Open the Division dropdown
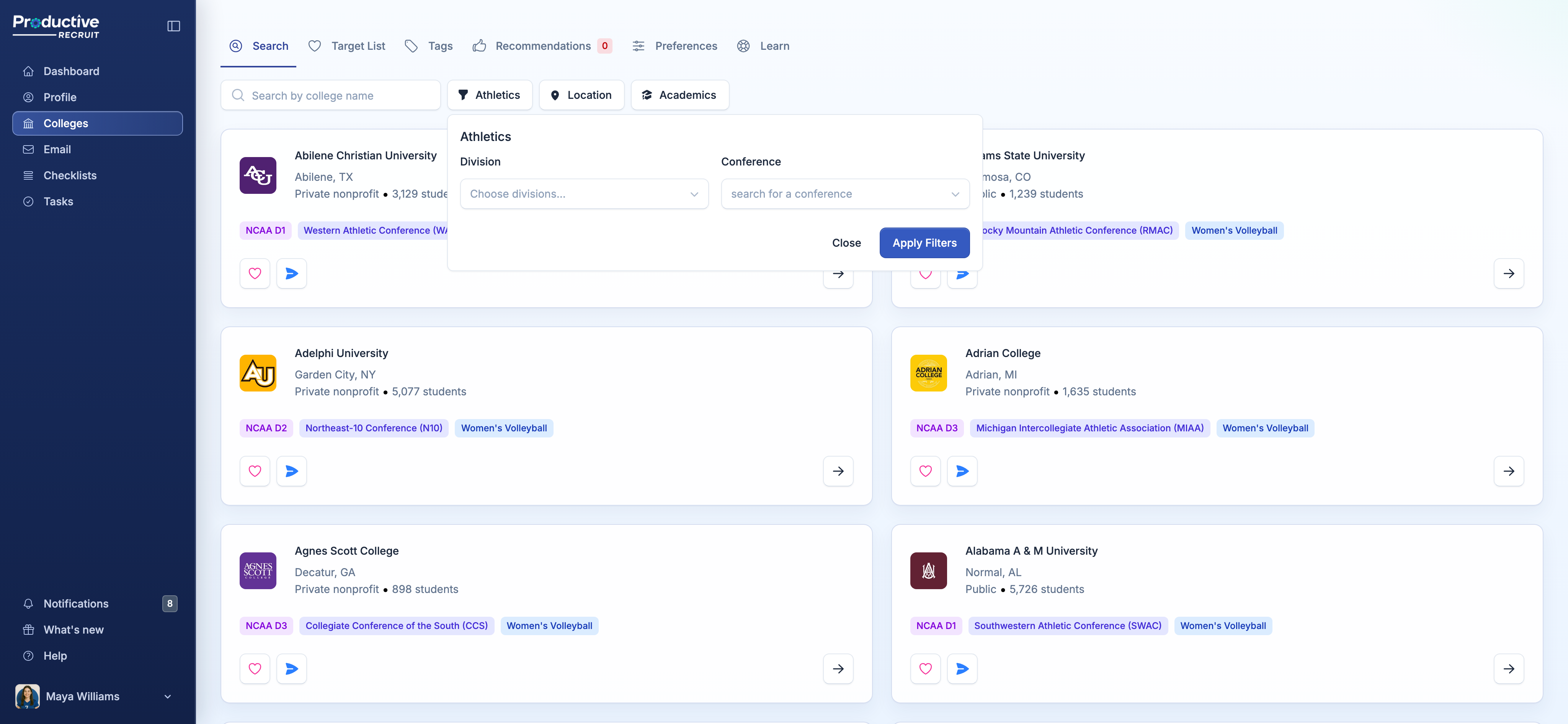 (584, 193)
